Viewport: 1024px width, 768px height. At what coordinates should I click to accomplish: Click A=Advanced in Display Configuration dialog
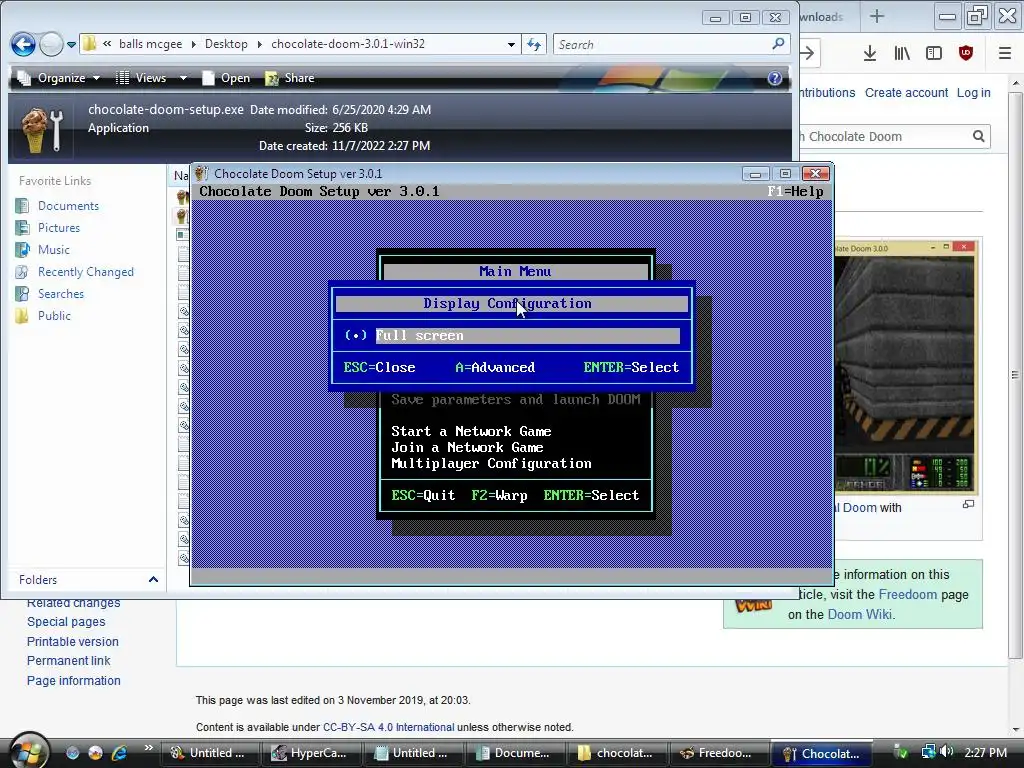pos(495,368)
